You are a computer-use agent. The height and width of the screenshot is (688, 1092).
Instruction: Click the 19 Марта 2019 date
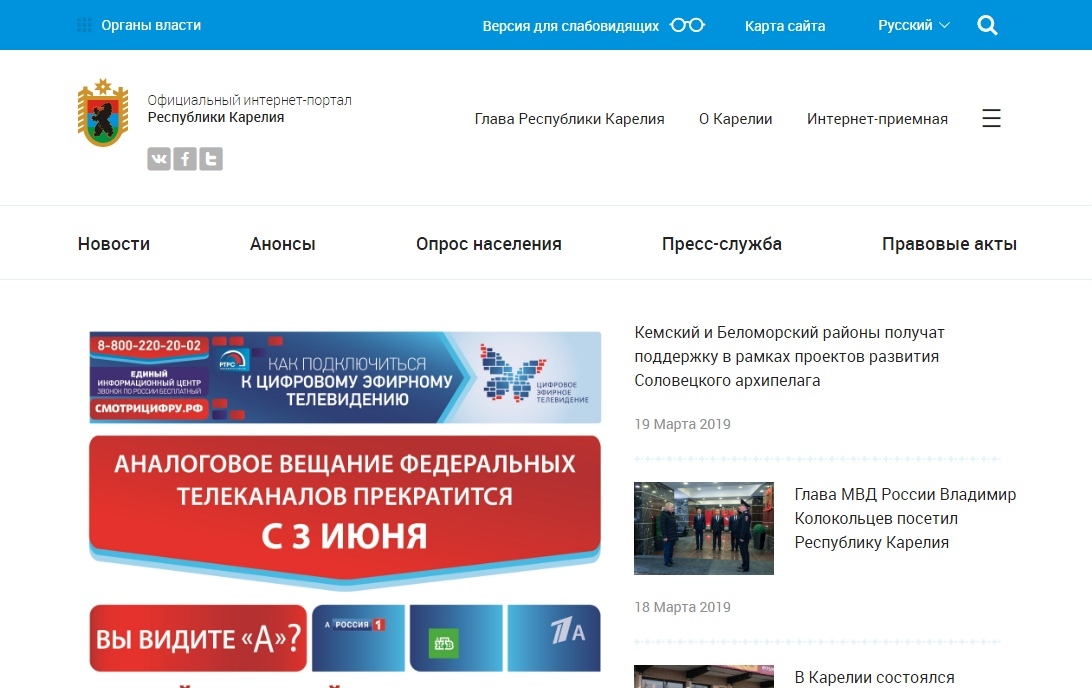(x=682, y=424)
